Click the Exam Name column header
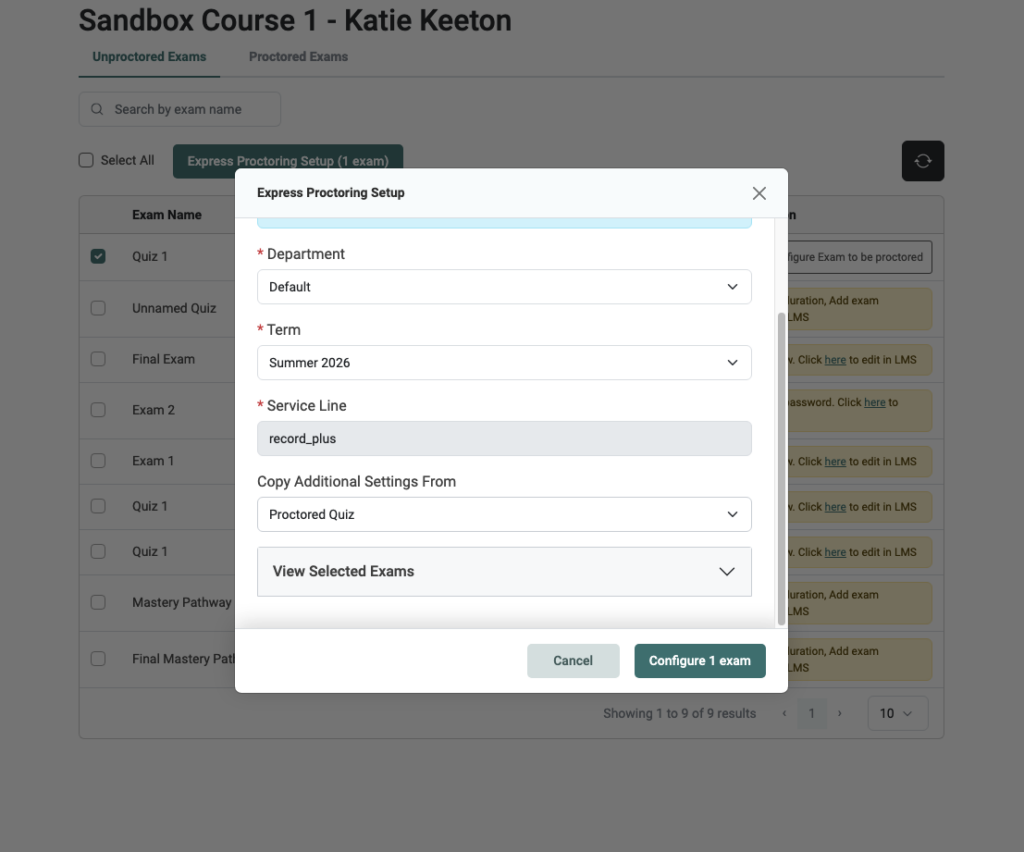Screen dimensions: 1024x852 click(167, 215)
